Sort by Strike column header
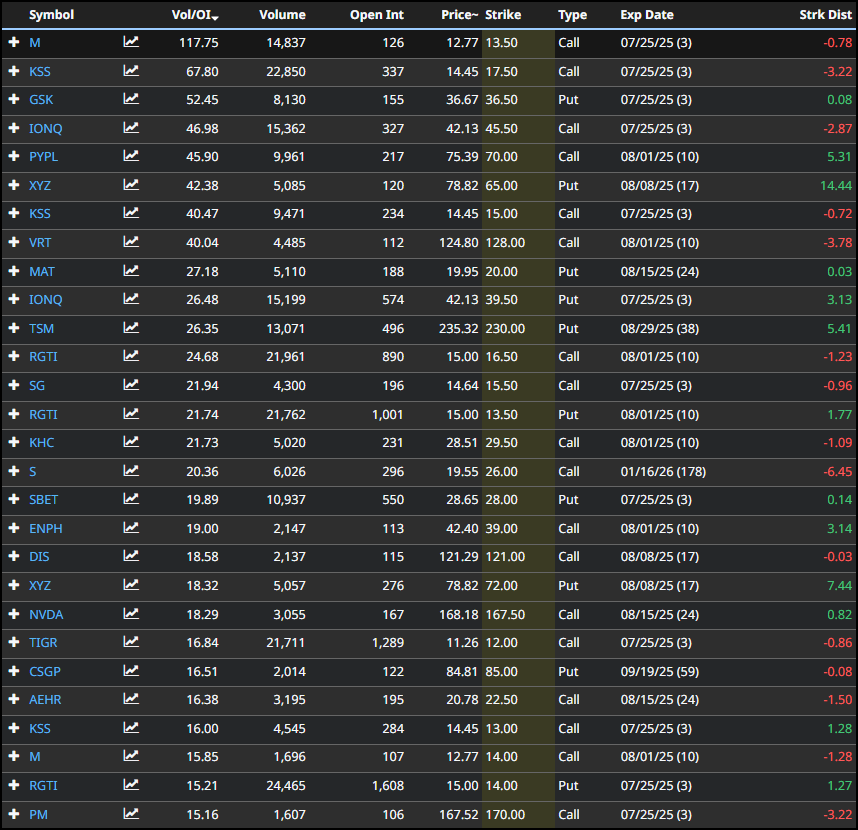858x830 pixels. point(503,15)
